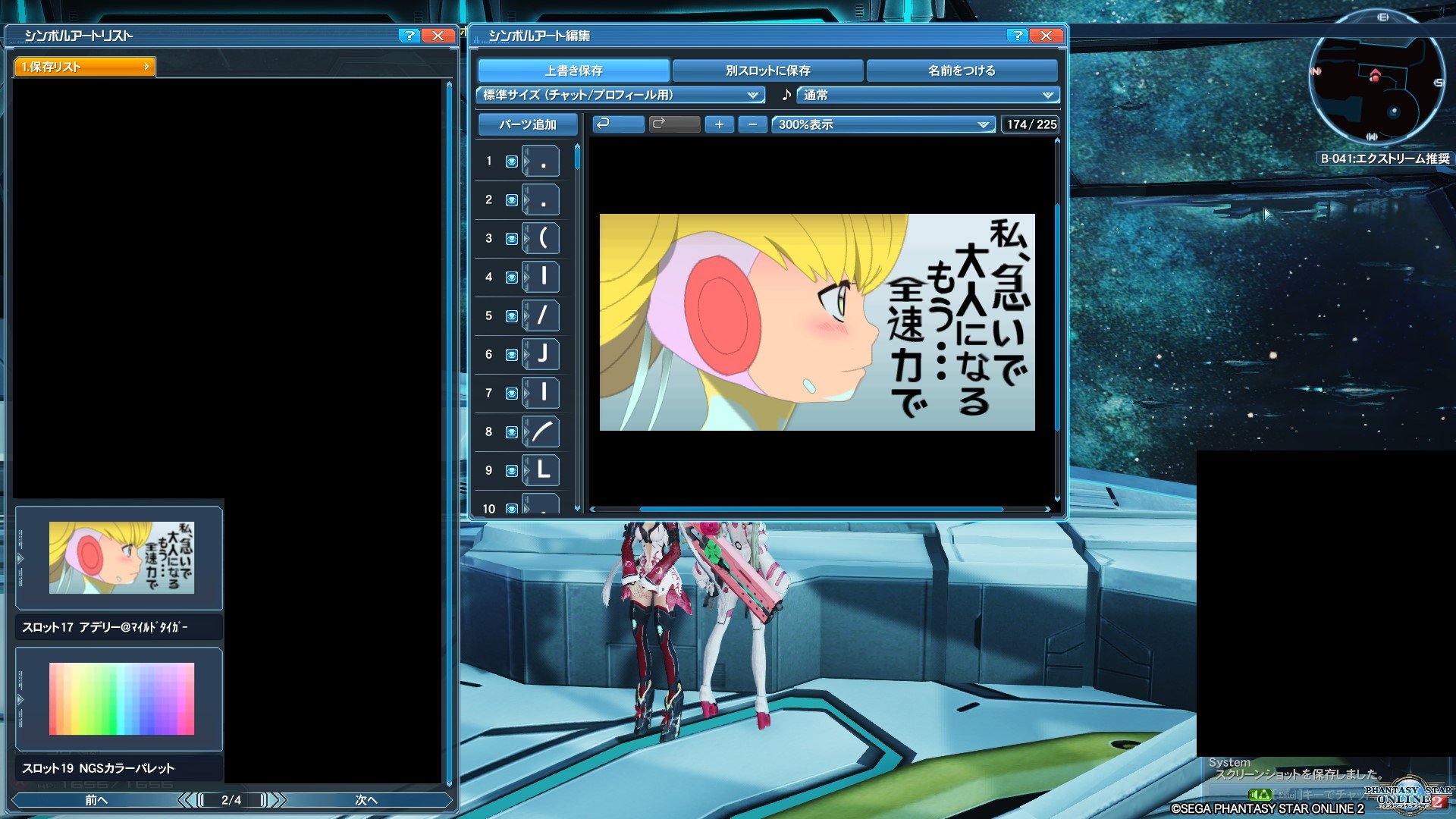This screenshot has width=1456, height=819.
Task: Open the 標準サイズ size dropdown
Action: pos(620,95)
